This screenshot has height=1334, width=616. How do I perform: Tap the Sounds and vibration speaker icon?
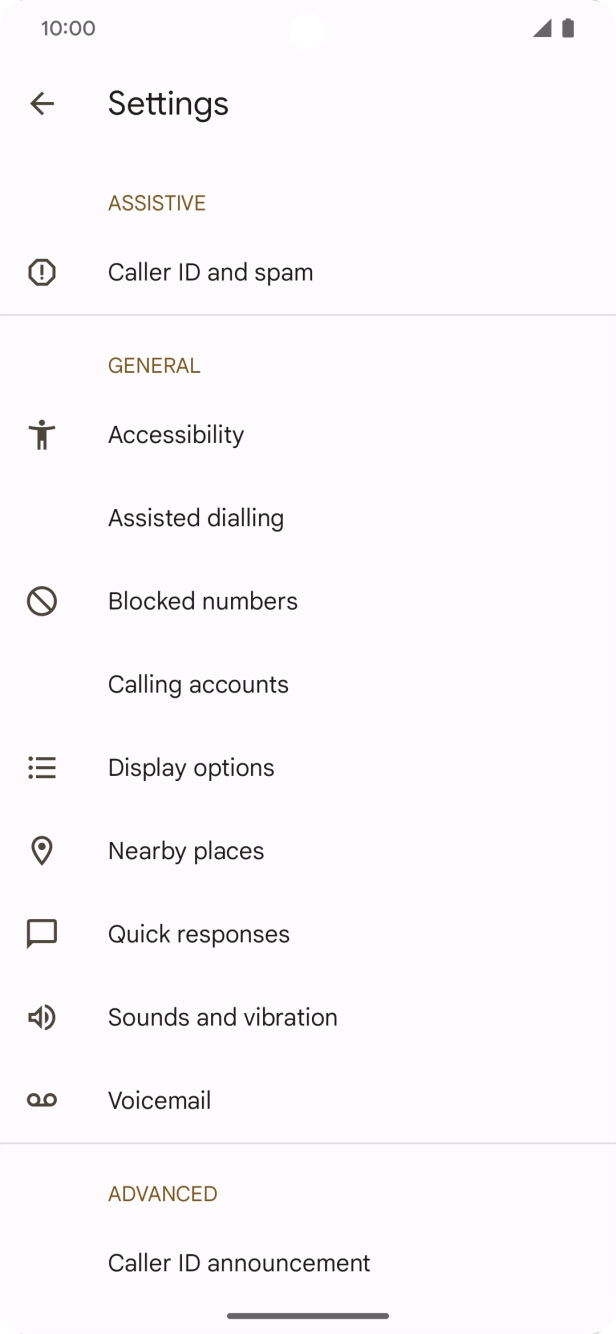[x=42, y=1017]
